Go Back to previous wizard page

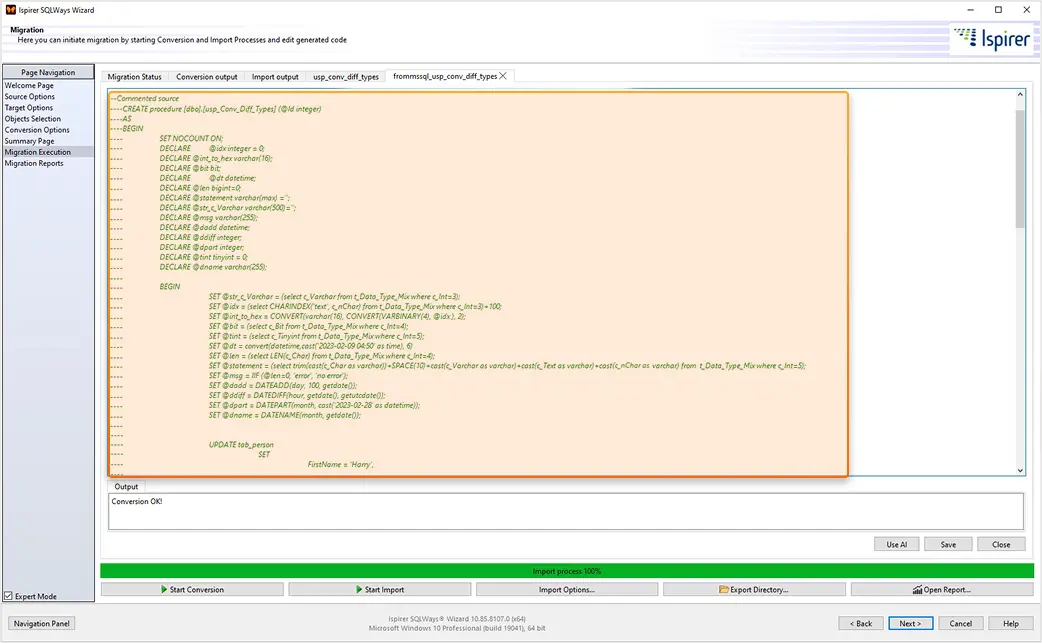(x=861, y=623)
